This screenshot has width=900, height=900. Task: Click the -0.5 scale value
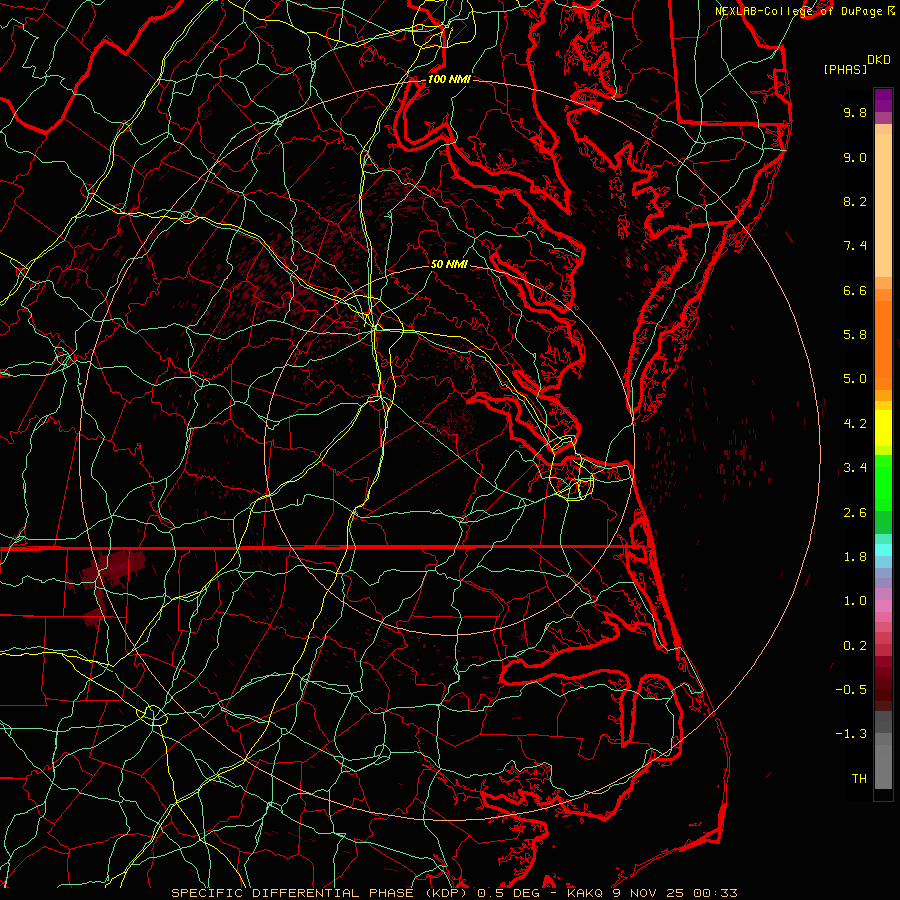(x=851, y=690)
